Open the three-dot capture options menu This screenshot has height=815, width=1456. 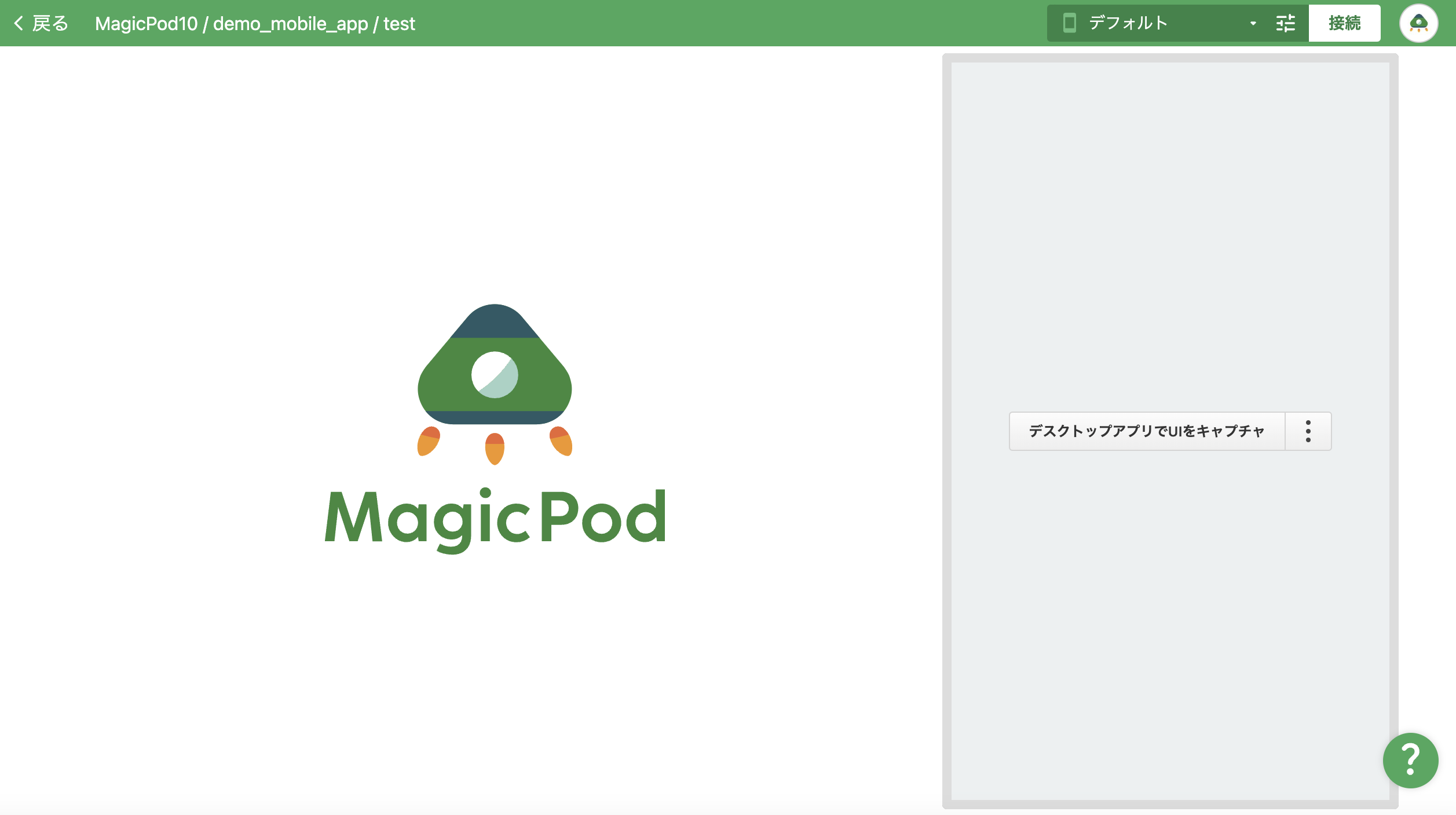(x=1308, y=431)
